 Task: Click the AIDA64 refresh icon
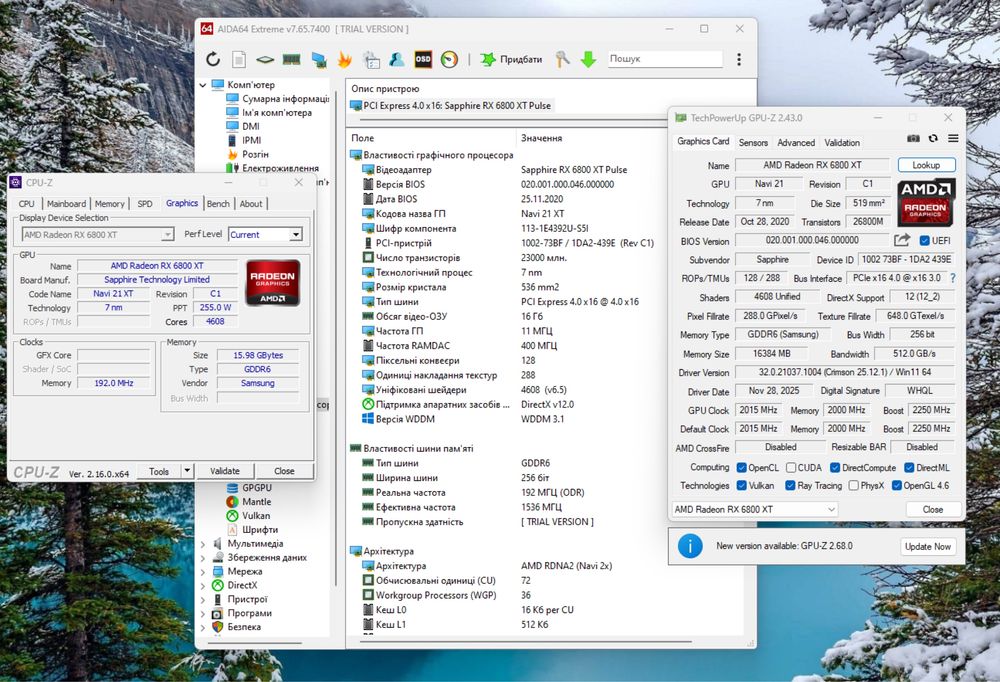(x=213, y=60)
